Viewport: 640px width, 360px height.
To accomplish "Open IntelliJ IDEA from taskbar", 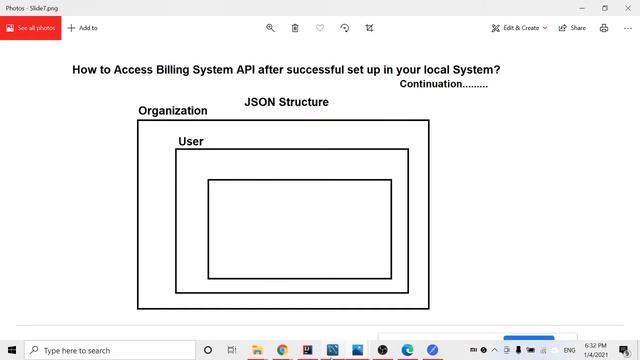I will pos(307,350).
